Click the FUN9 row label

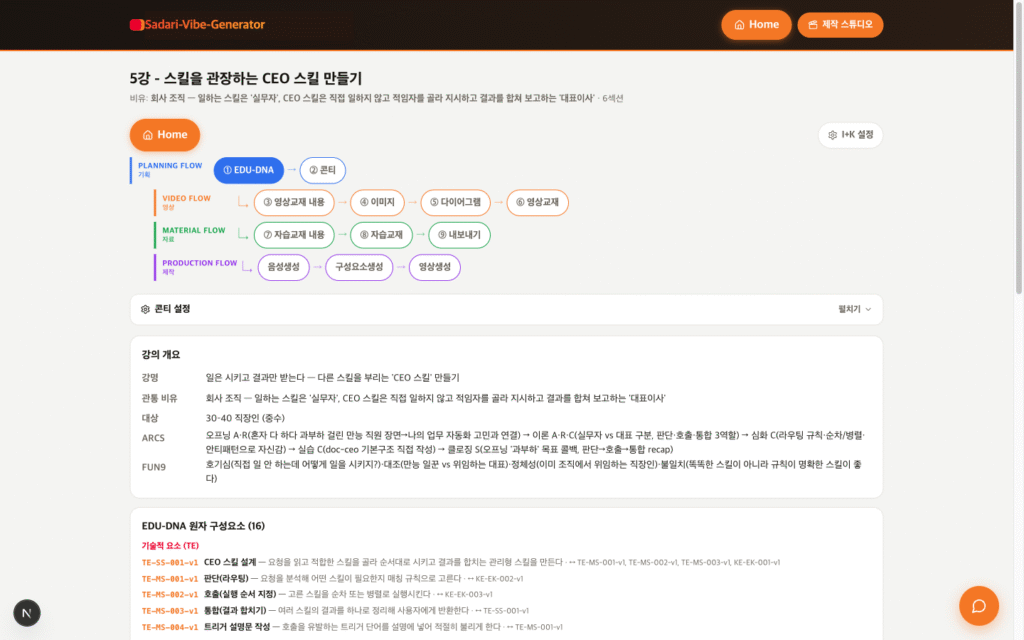[x=153, y=468]
